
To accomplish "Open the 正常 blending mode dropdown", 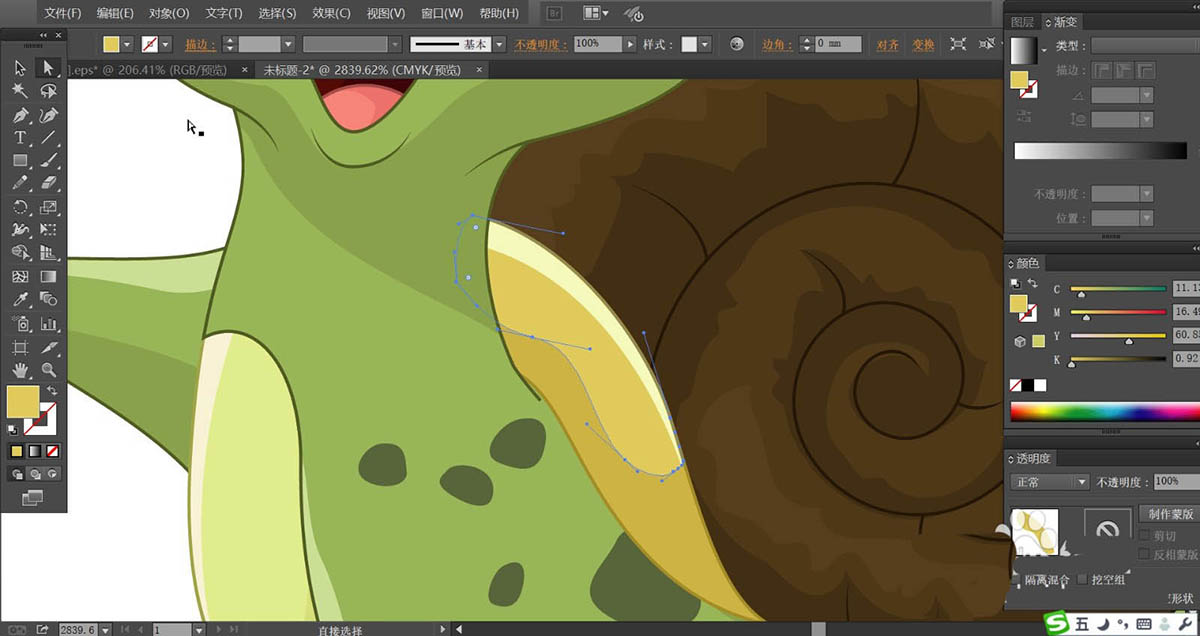I will point(1050,482).
